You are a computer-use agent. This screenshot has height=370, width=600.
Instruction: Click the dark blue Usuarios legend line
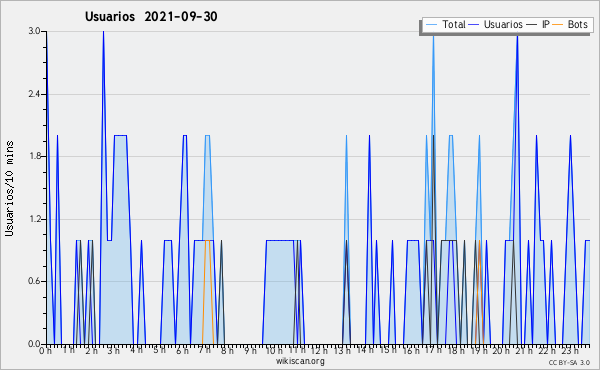point(474,25)
